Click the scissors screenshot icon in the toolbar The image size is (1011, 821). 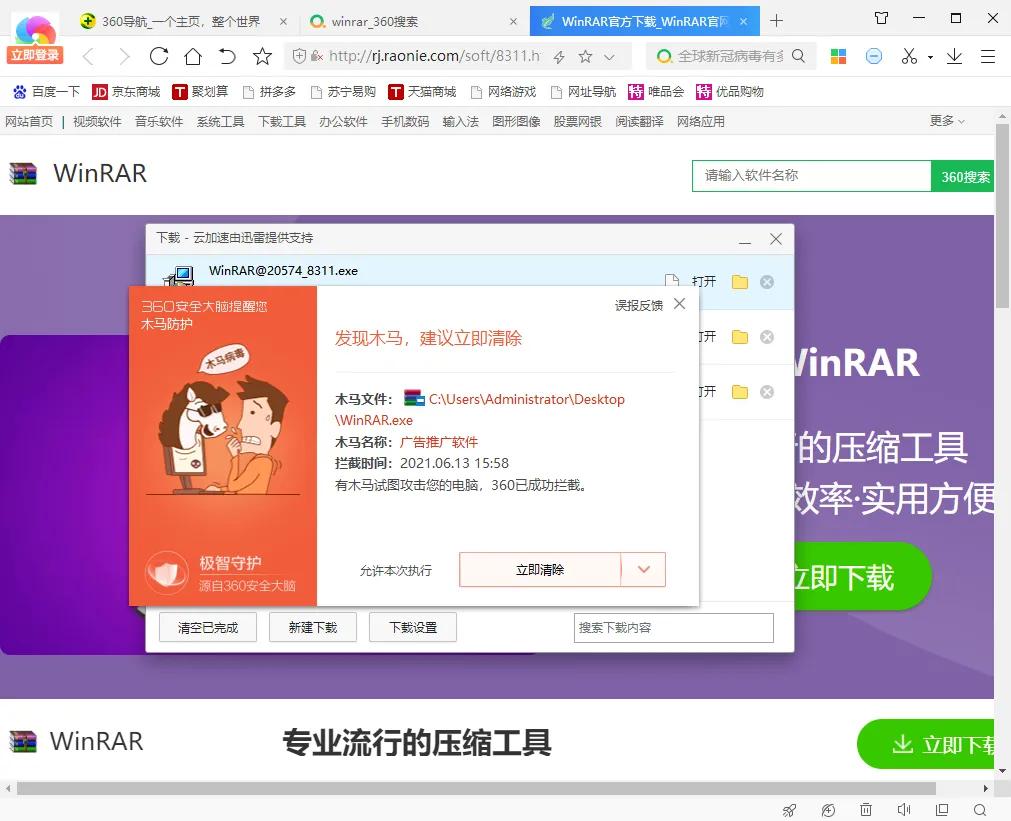(908, 57)
